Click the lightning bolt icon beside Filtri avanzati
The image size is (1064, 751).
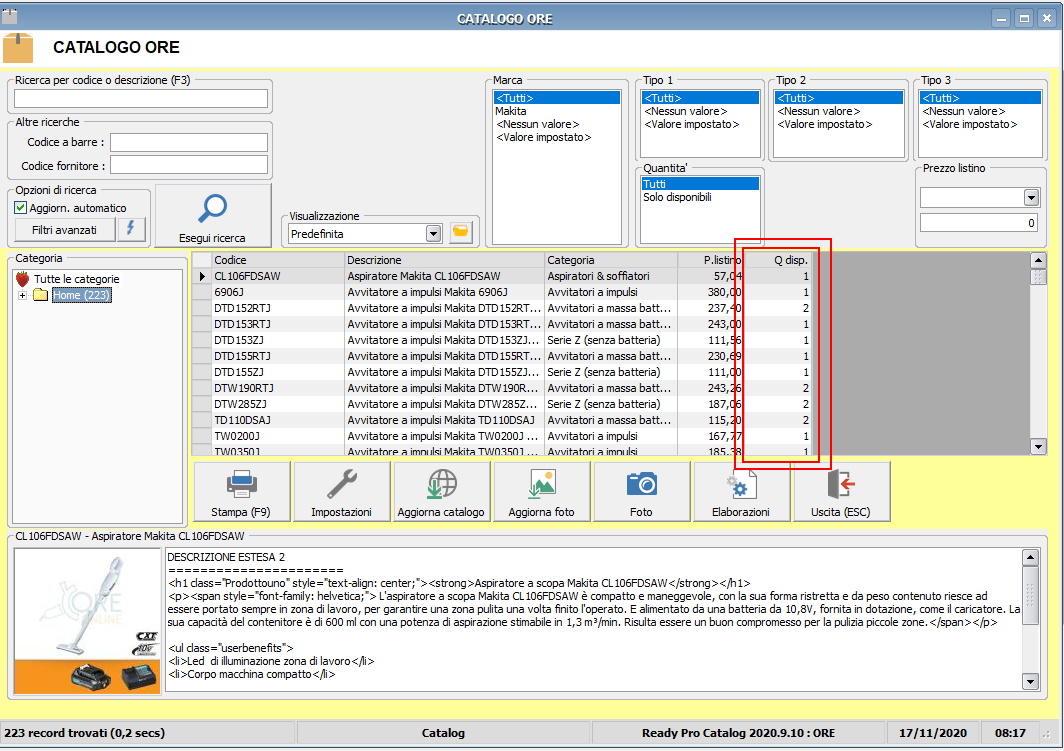click(132, 230)
